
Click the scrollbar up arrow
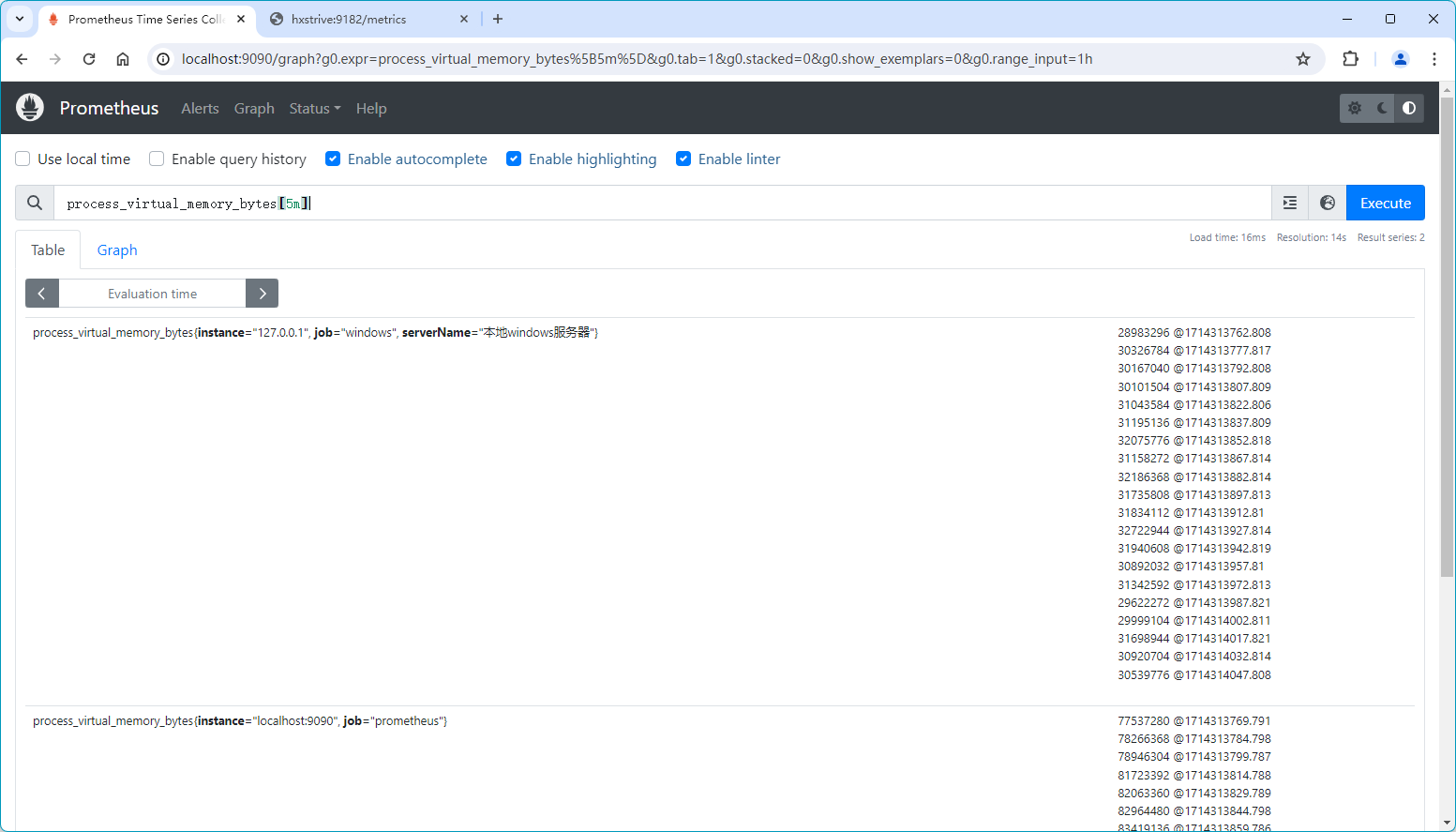click(1448, 89)
